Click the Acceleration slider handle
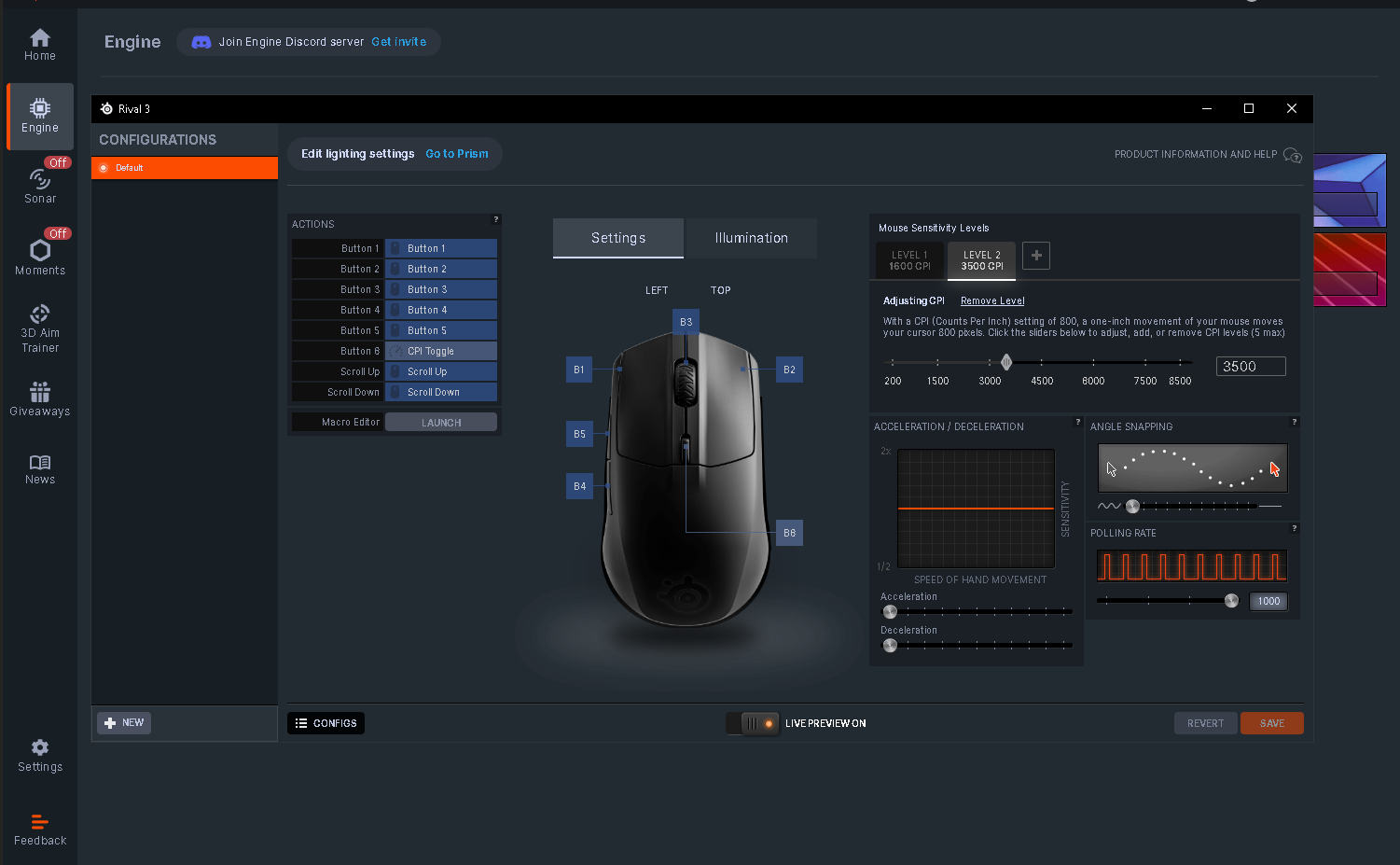This screenshot has width=1400, height=865. coord(890,612)
